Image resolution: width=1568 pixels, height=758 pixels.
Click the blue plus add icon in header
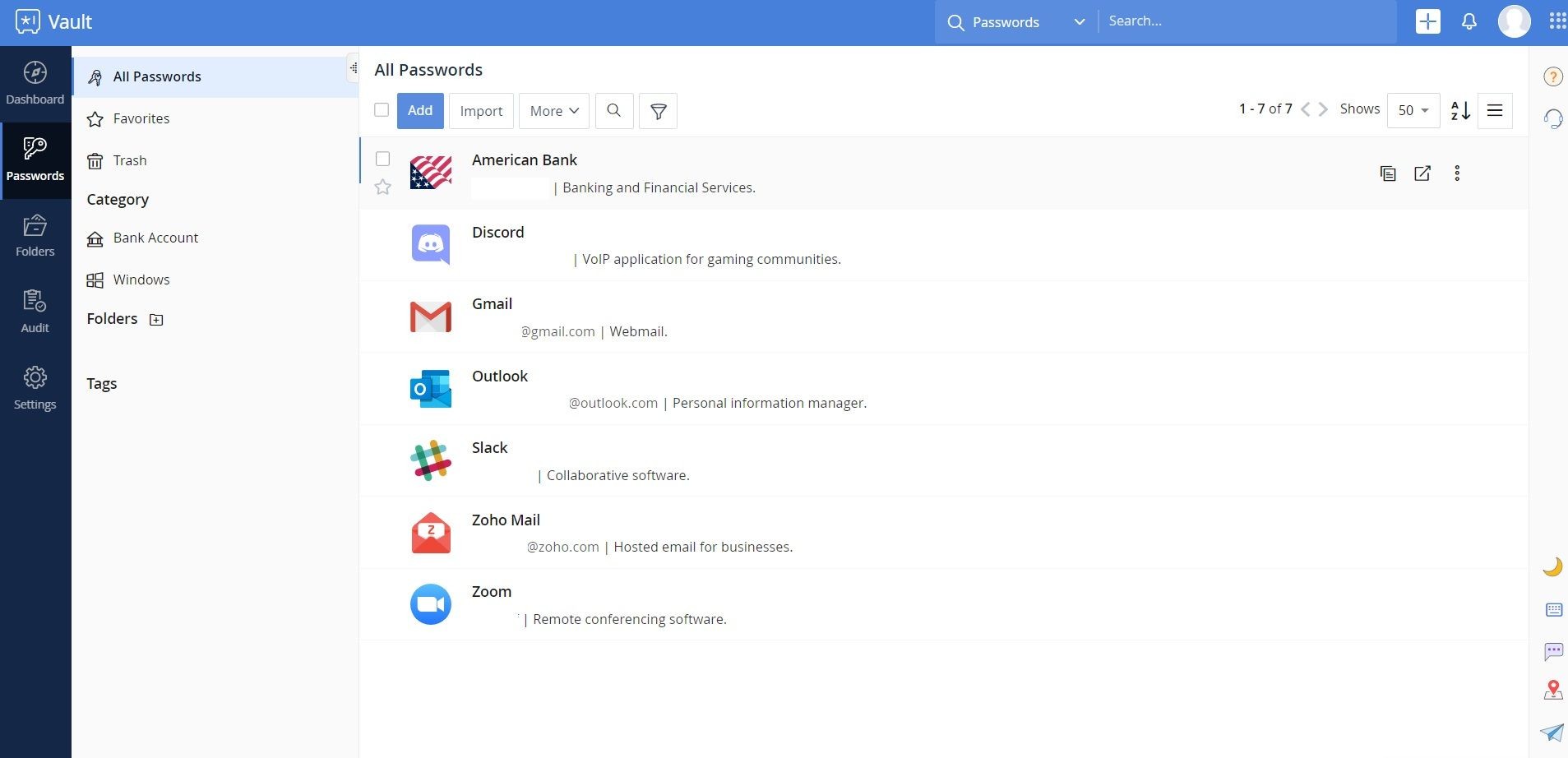(1427, 21)
